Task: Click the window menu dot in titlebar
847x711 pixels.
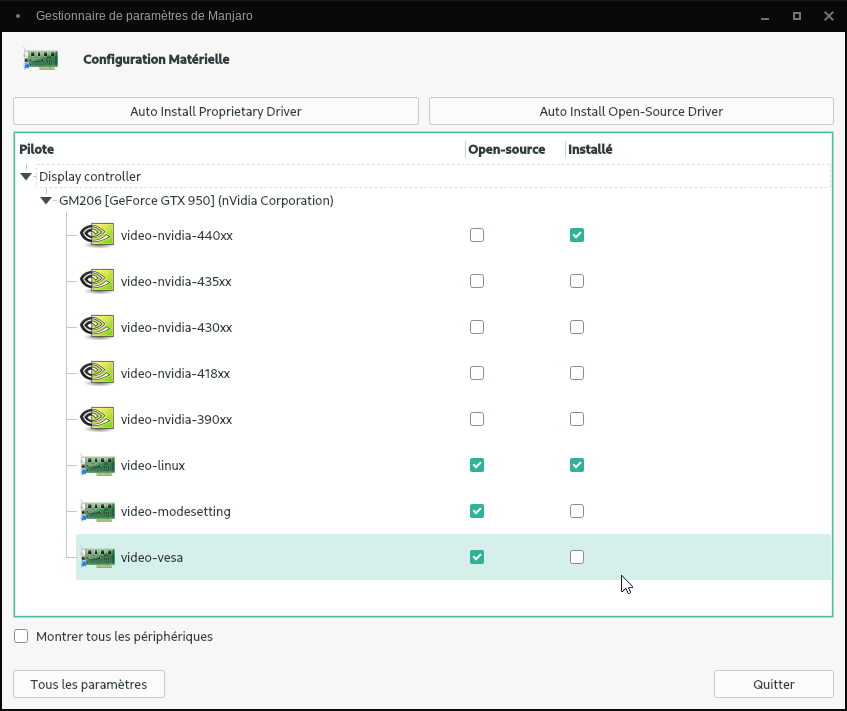Action: pos(18,16)
